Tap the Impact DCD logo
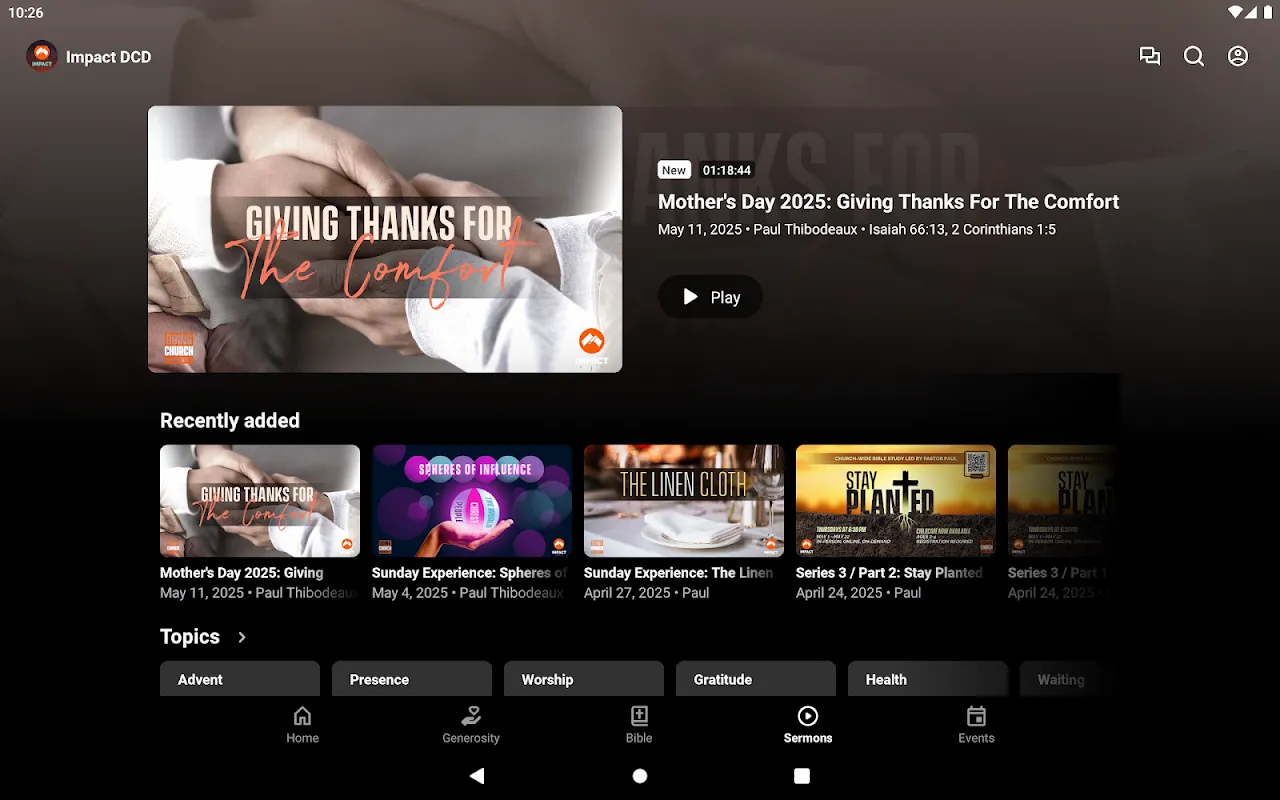 click(42, 57)
